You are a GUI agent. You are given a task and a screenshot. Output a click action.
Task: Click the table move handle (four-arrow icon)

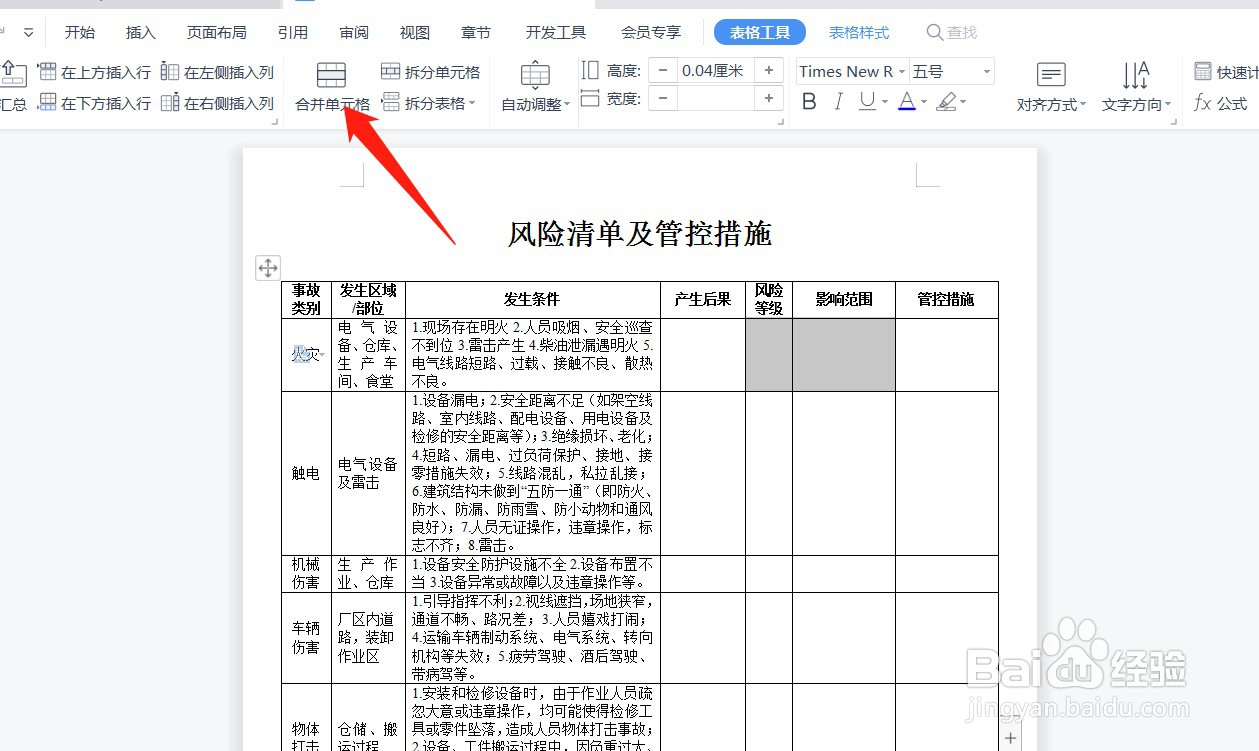[x=268, y=267]
